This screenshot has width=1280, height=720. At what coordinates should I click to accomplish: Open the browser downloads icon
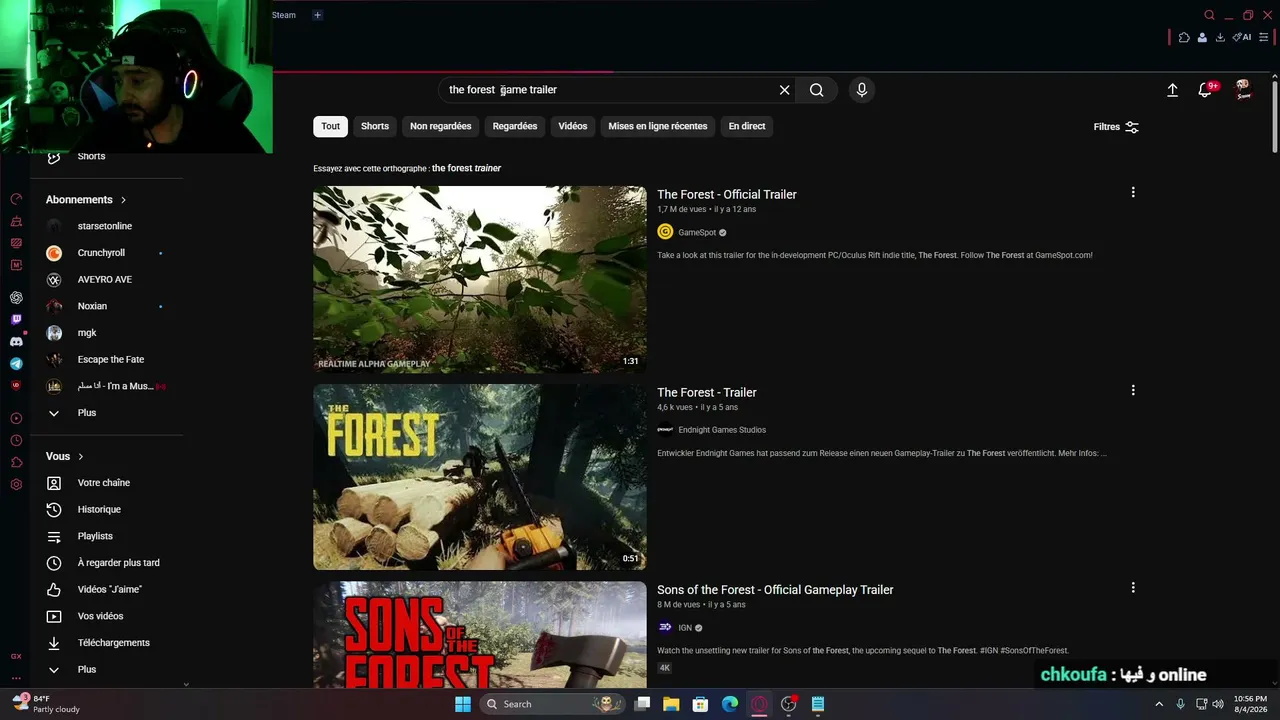coord(1220,37)
